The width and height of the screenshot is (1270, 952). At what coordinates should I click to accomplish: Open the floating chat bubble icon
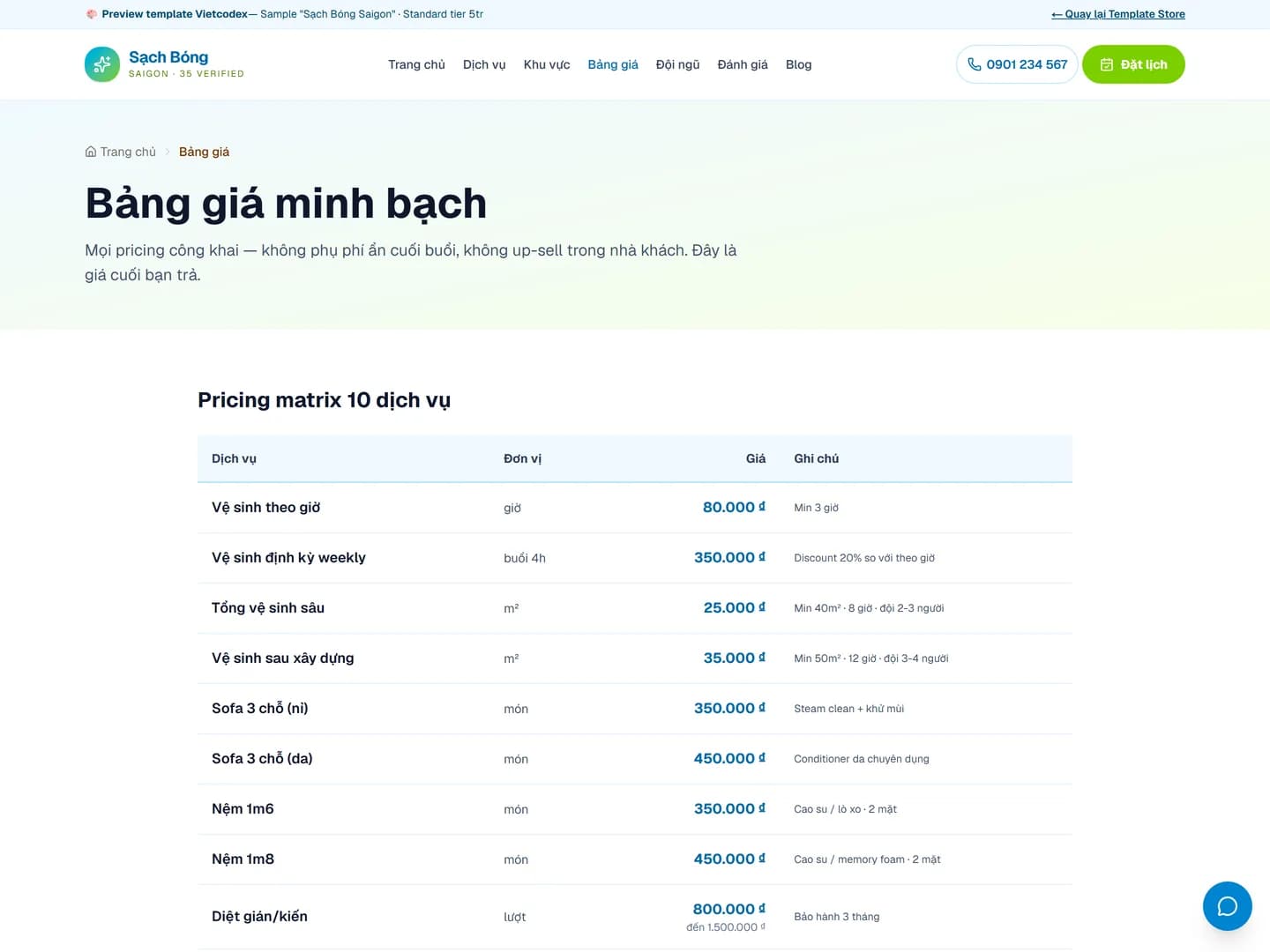tap(1228, 906)
